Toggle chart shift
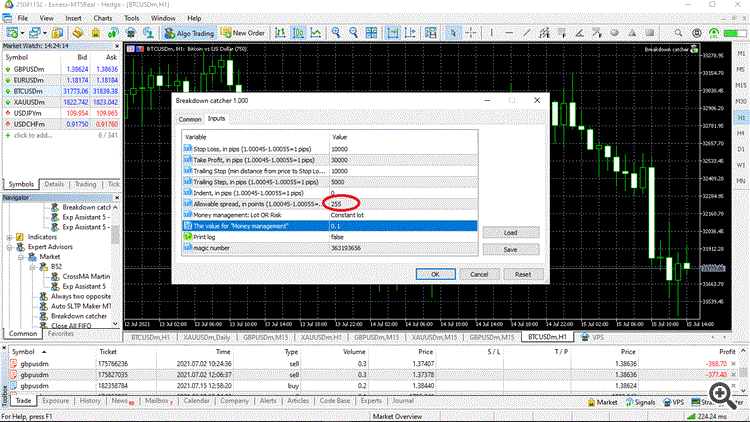 410,33
